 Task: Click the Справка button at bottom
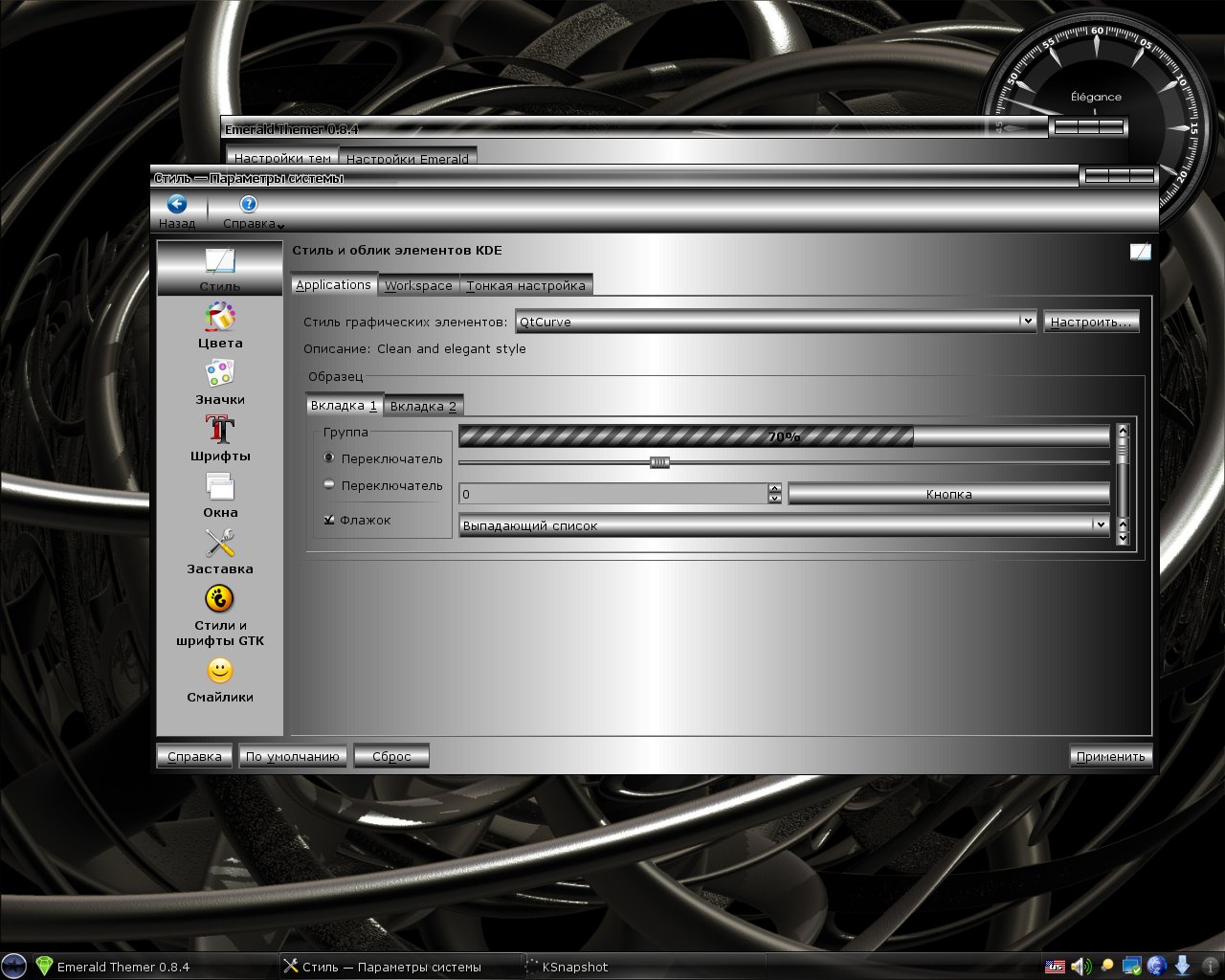[194, 756]
